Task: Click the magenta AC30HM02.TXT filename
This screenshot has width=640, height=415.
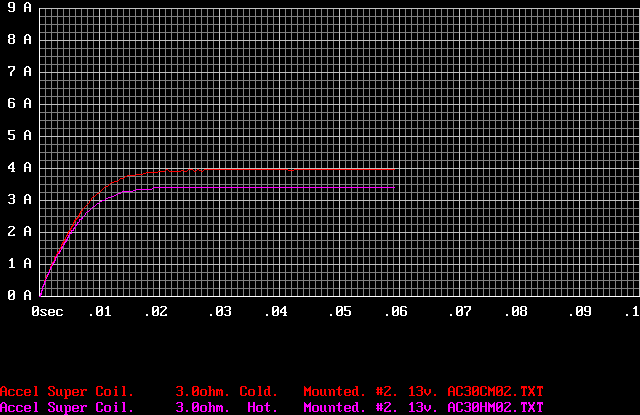Action: (x=496, y=408)
